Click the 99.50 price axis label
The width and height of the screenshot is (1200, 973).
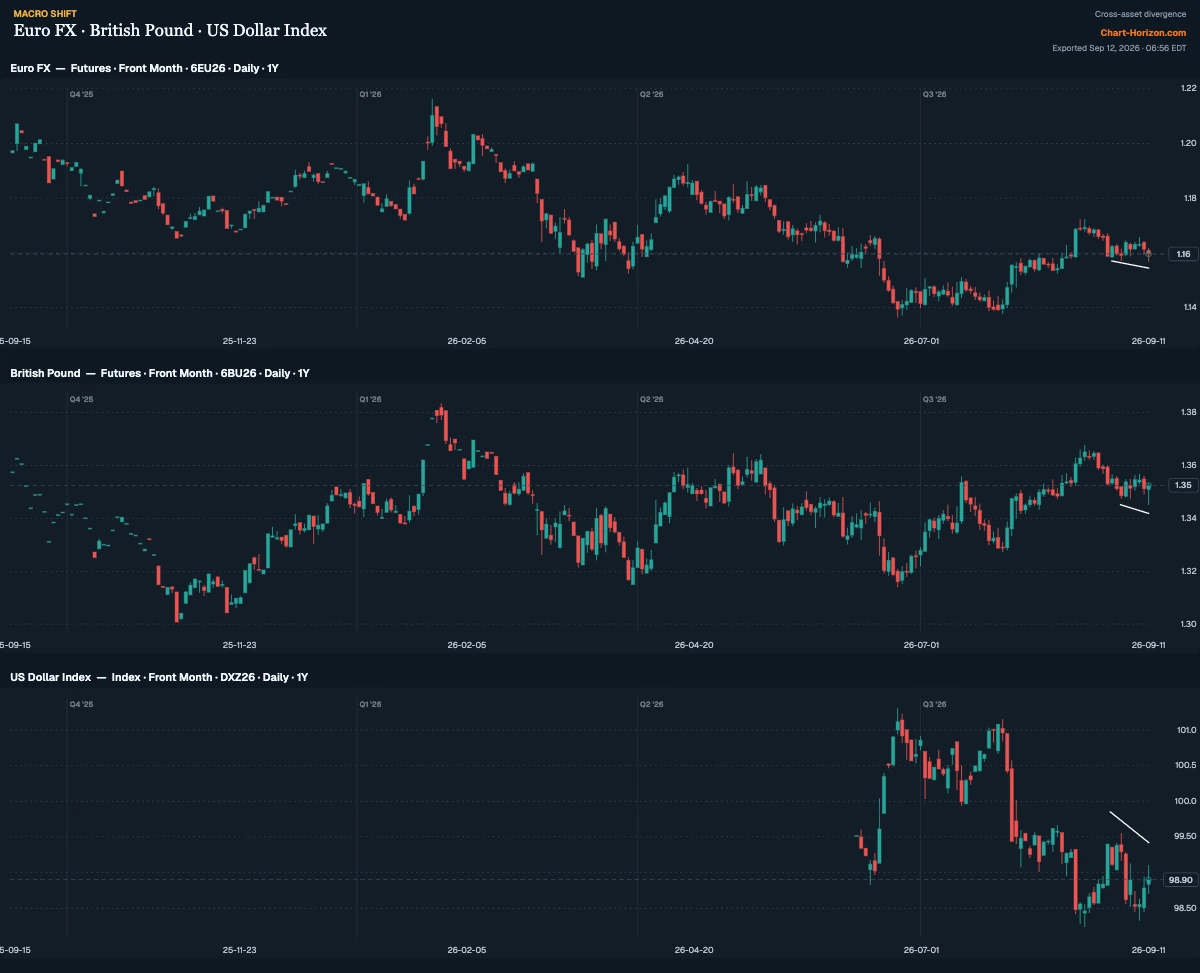[x=1186, y=836]
